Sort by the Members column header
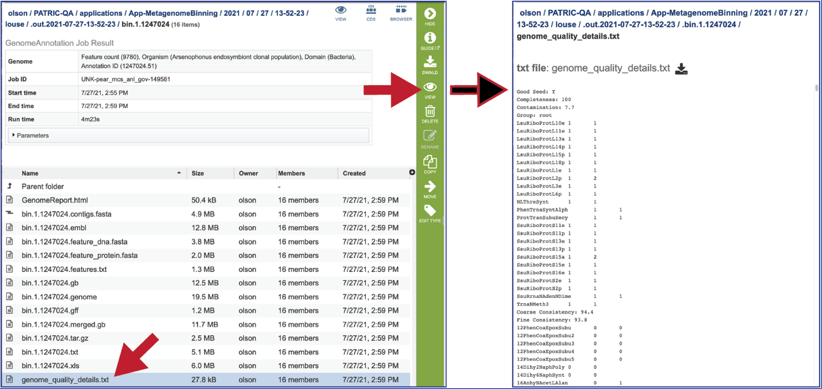Image resolution: width=822 pixels, height=389 pixels. (291, 173)
